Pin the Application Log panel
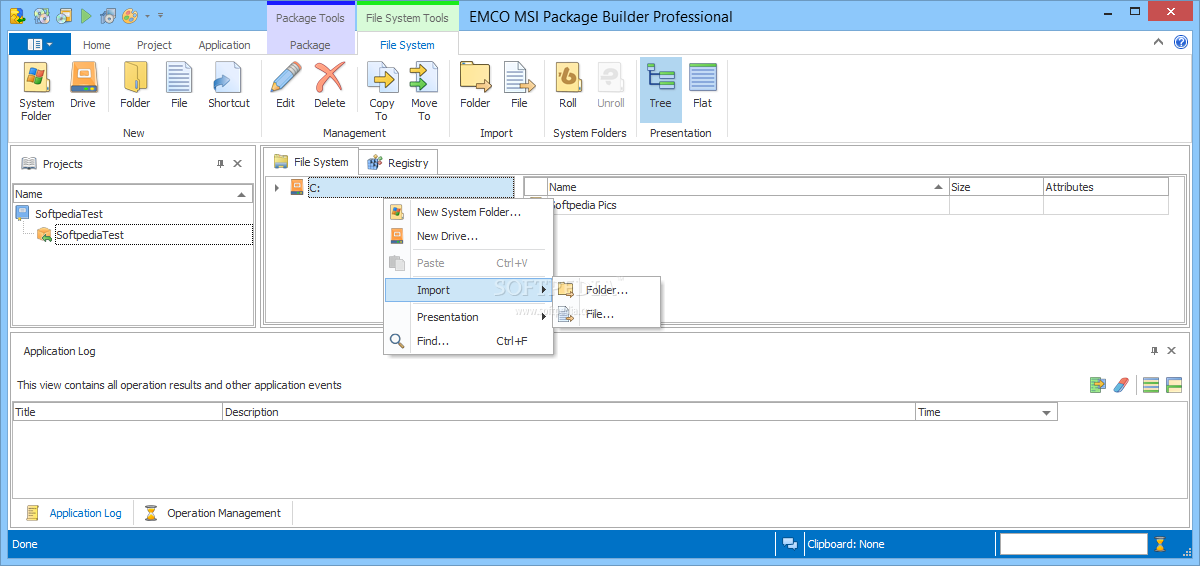Image resolution: width=1200 pixels, height=566 pixels. point(1154,351)
